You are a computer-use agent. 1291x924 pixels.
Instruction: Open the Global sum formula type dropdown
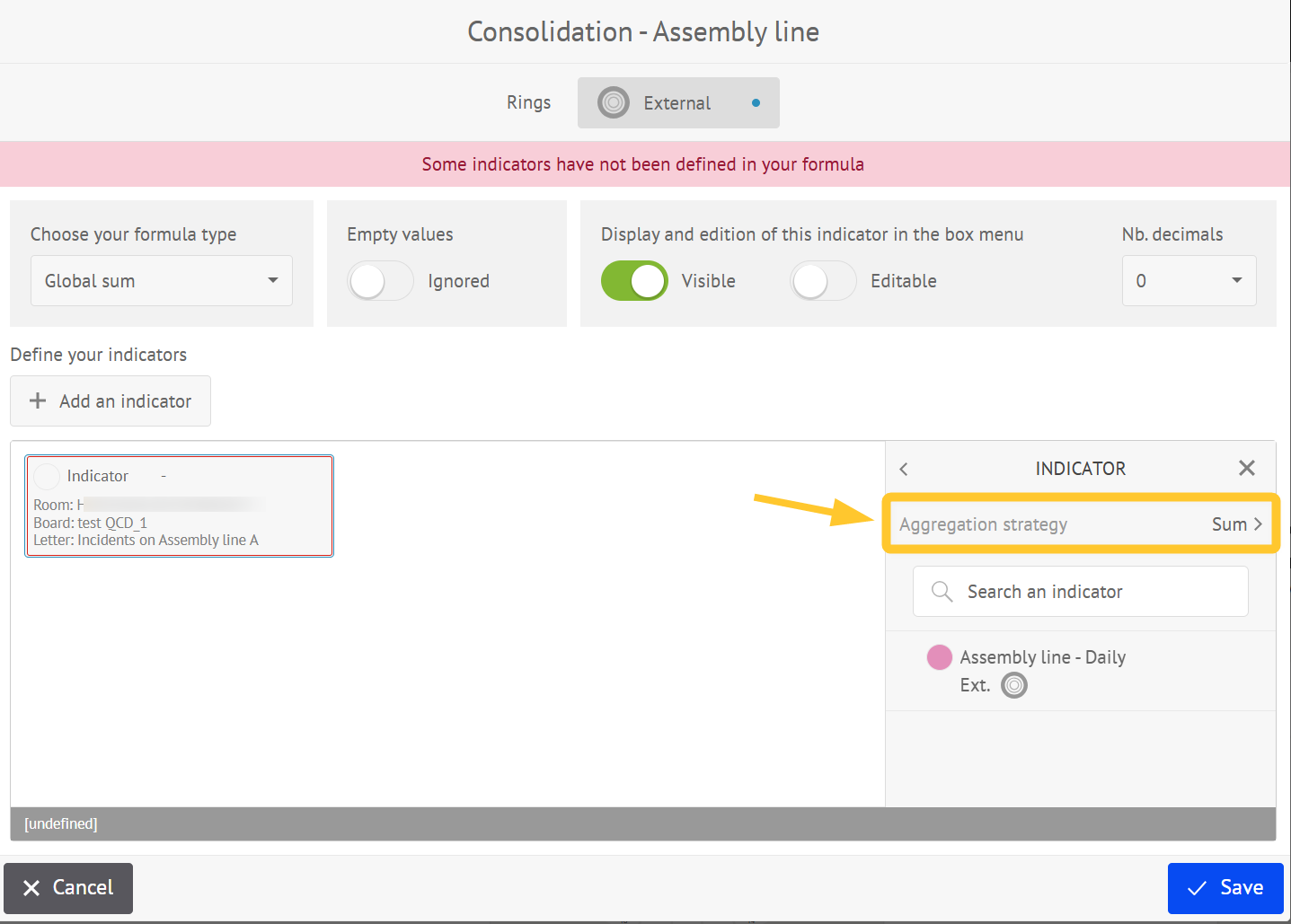pos(162,281)
